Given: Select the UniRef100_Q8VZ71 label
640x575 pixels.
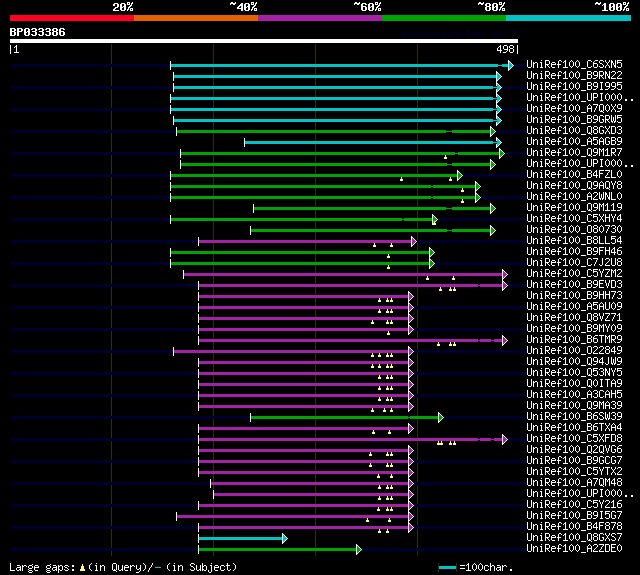Looking at the screenshot, I should coord(574,317).
